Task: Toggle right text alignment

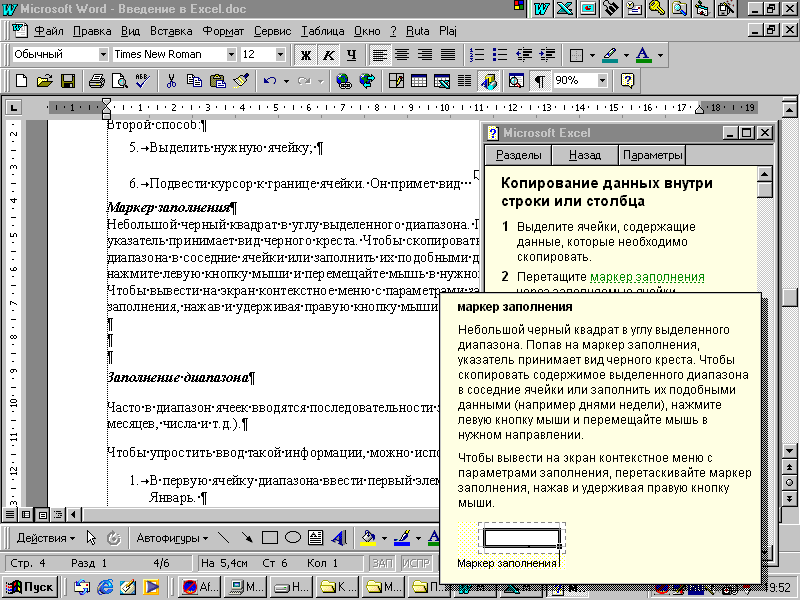Action: click(425, 55)
